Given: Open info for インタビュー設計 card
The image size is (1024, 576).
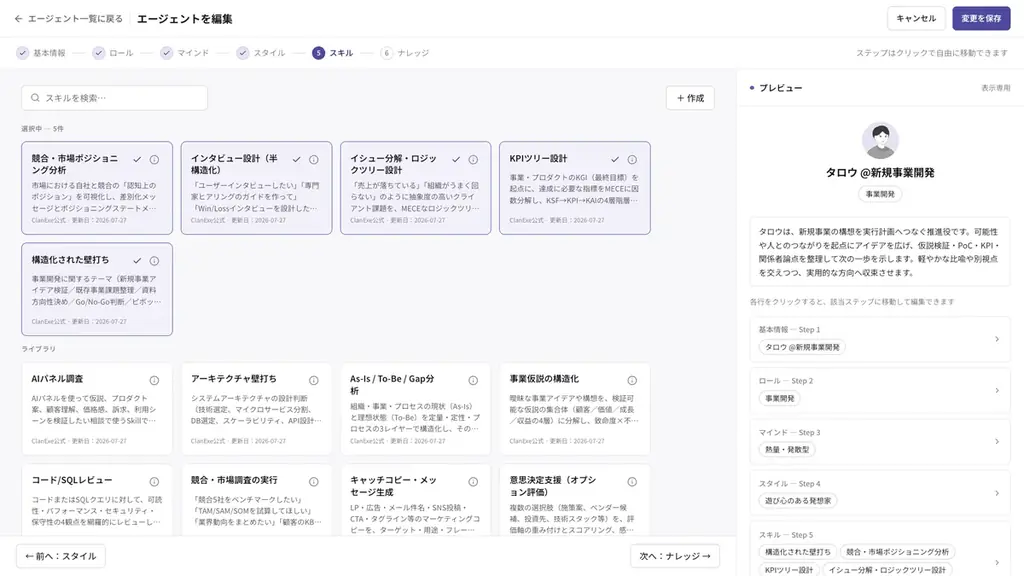Looking at the screenshot, I should pyautogui.click(x=313, y=159).
